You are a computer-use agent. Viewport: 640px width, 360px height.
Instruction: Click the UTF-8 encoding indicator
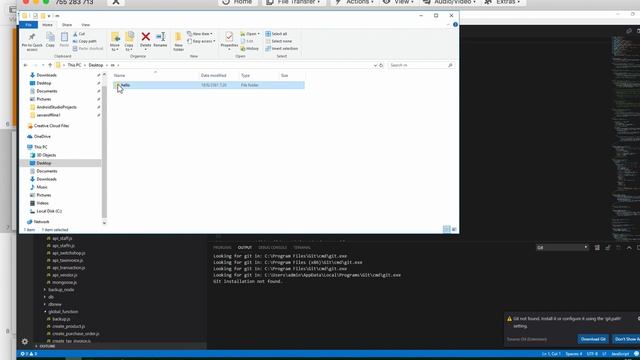click(x=592, y=354)
